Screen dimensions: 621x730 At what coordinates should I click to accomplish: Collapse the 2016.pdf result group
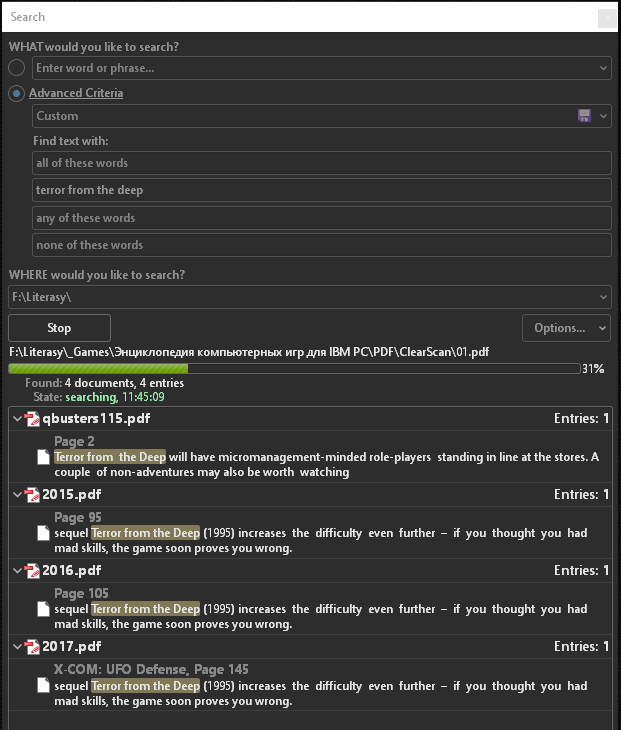click(16, 571)
